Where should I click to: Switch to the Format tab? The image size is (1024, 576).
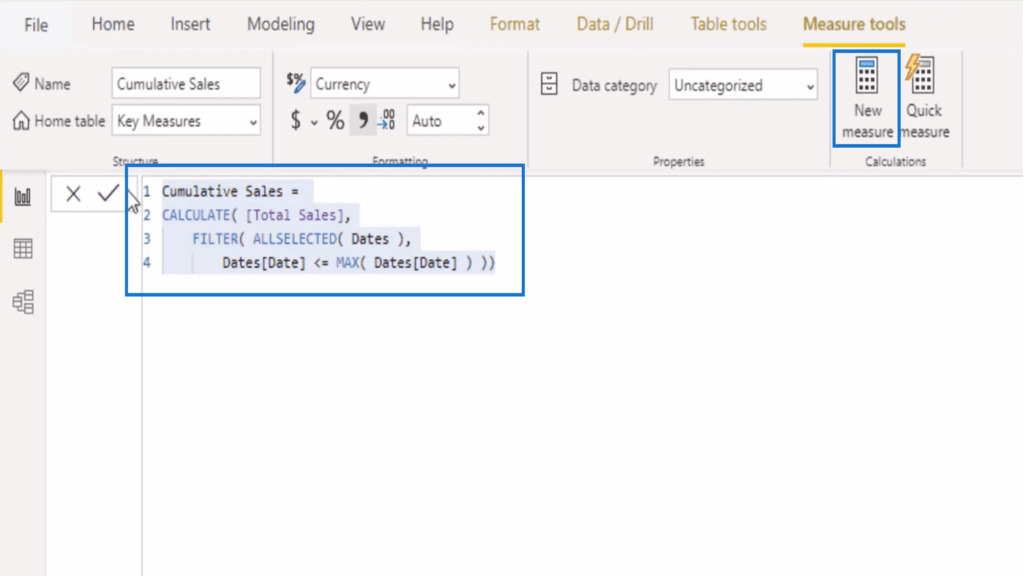(515, 24)
